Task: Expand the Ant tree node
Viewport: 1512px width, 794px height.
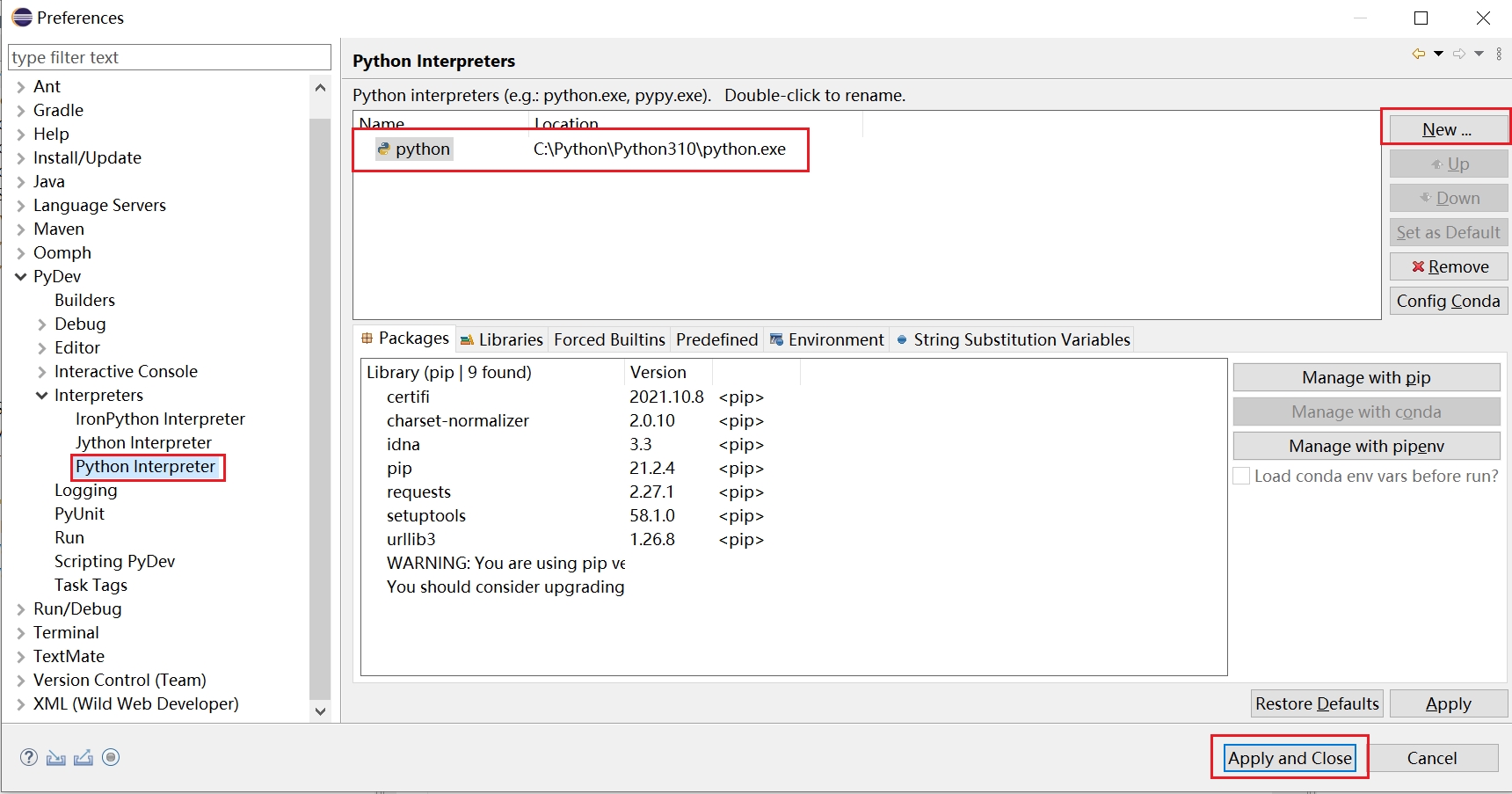Action: tap(20, 87)
